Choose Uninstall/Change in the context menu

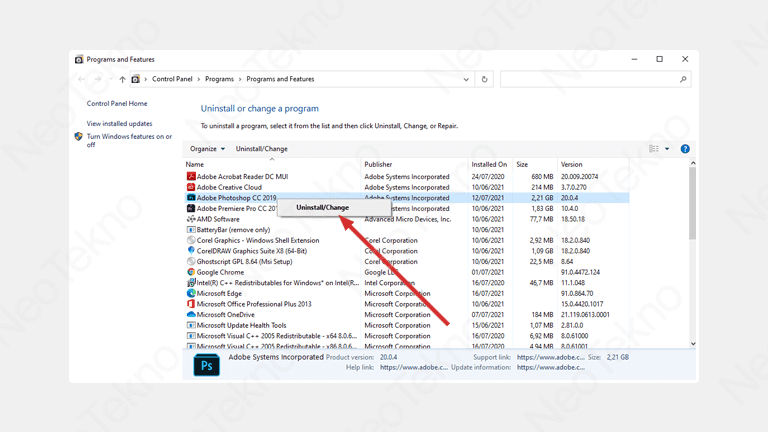click(x=323, y=208)
